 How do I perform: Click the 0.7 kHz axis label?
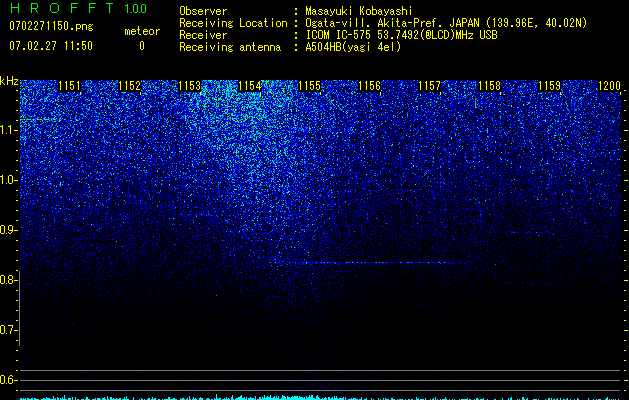pos(8,330)
